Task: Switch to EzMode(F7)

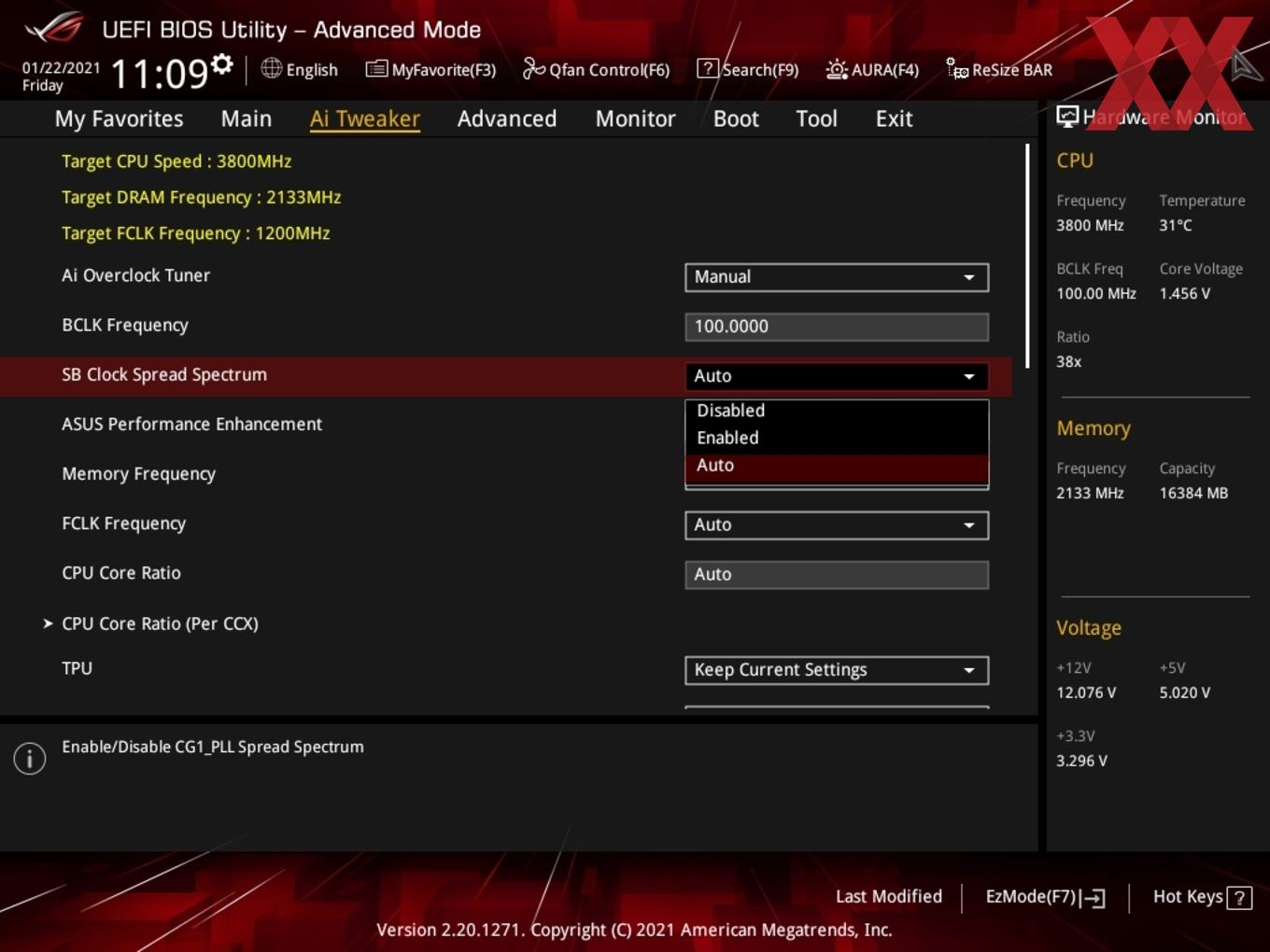Action: pyautogui.click(x=1045, y=897)
